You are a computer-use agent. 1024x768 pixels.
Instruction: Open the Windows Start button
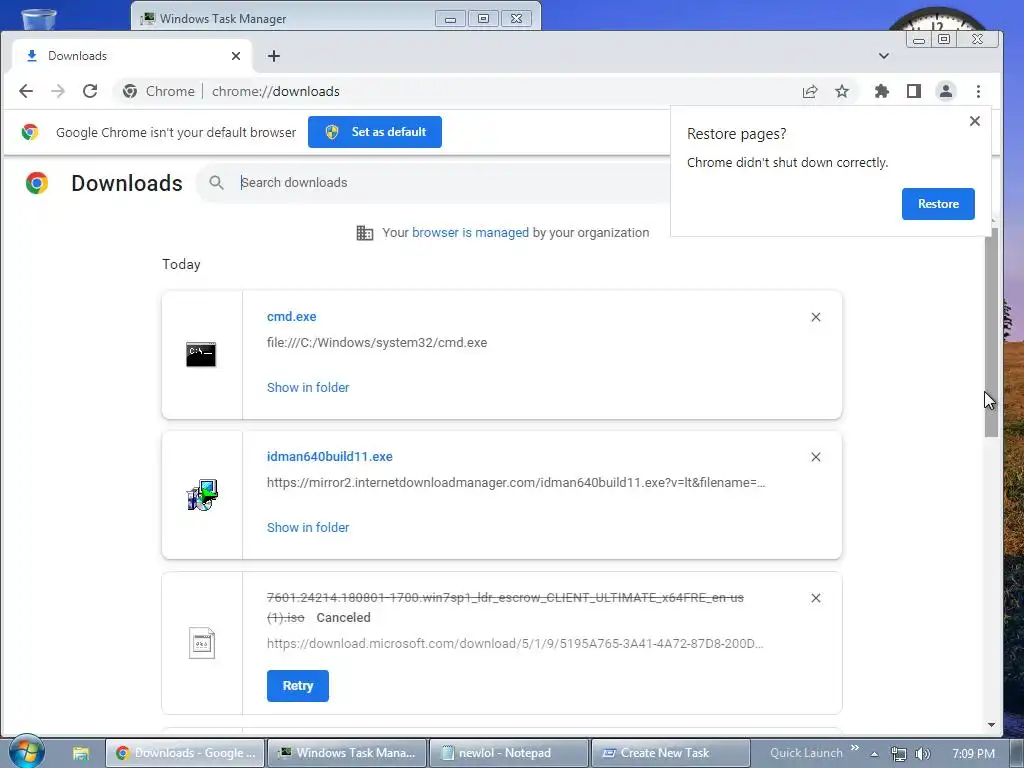[27, 752]
